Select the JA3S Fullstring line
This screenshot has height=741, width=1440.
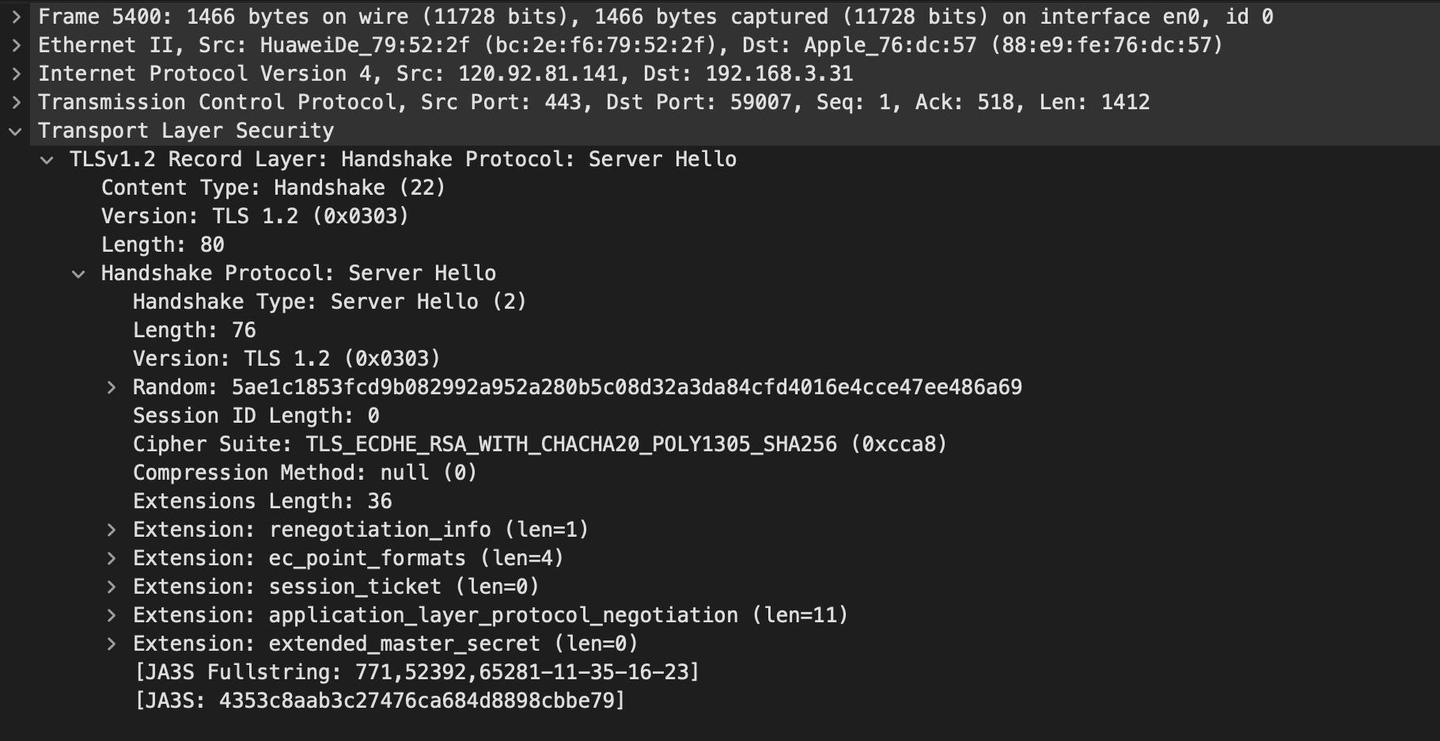(x=416, y=672)
